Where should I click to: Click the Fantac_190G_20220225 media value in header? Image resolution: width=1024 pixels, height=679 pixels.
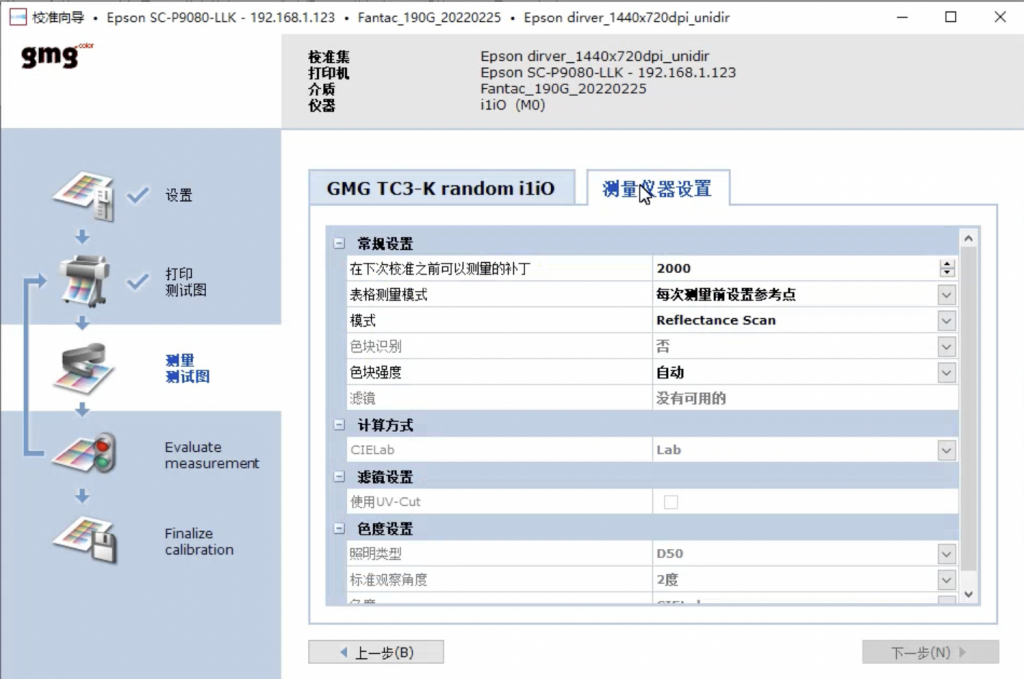click(564, 89)
